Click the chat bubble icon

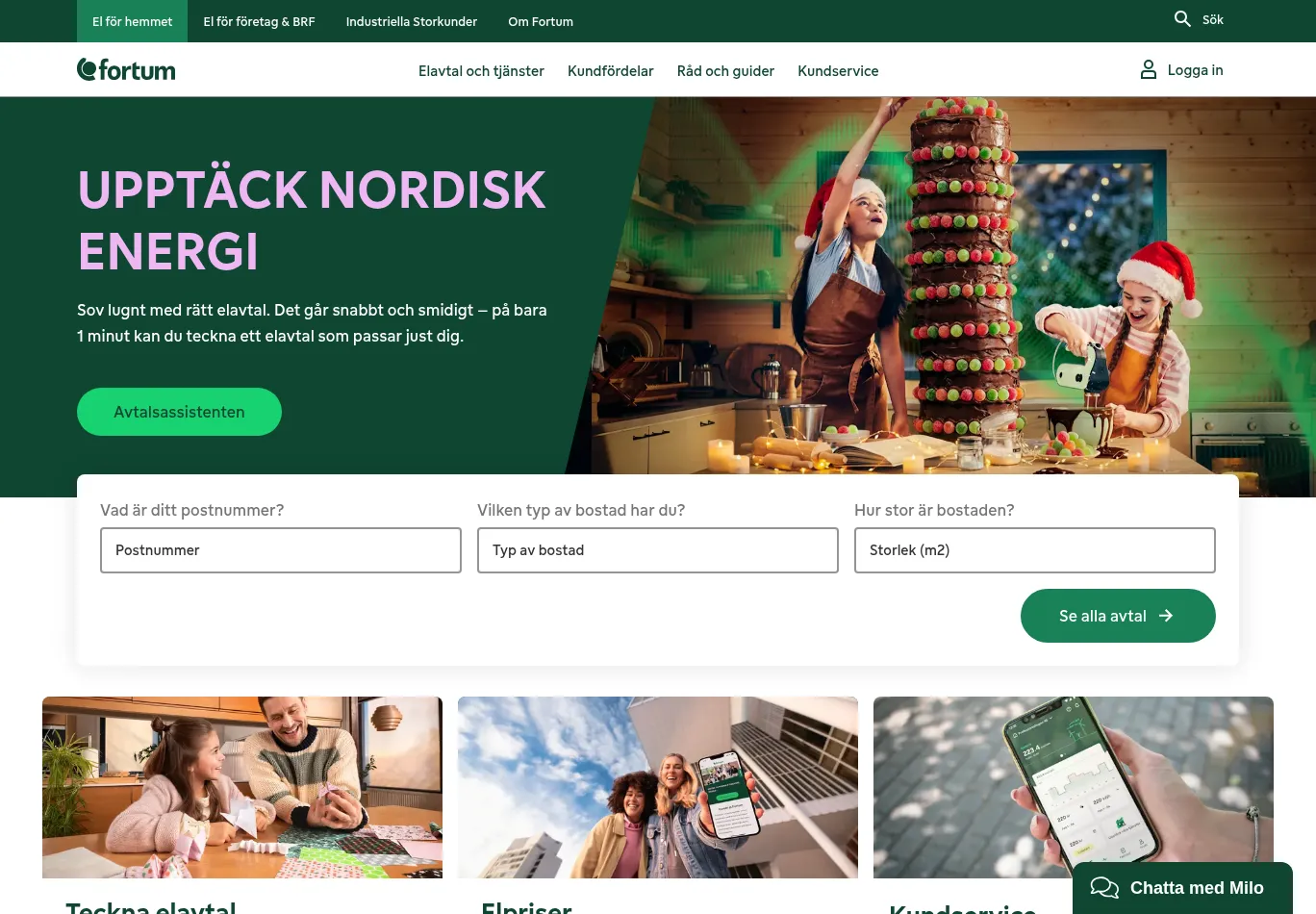1104,888
